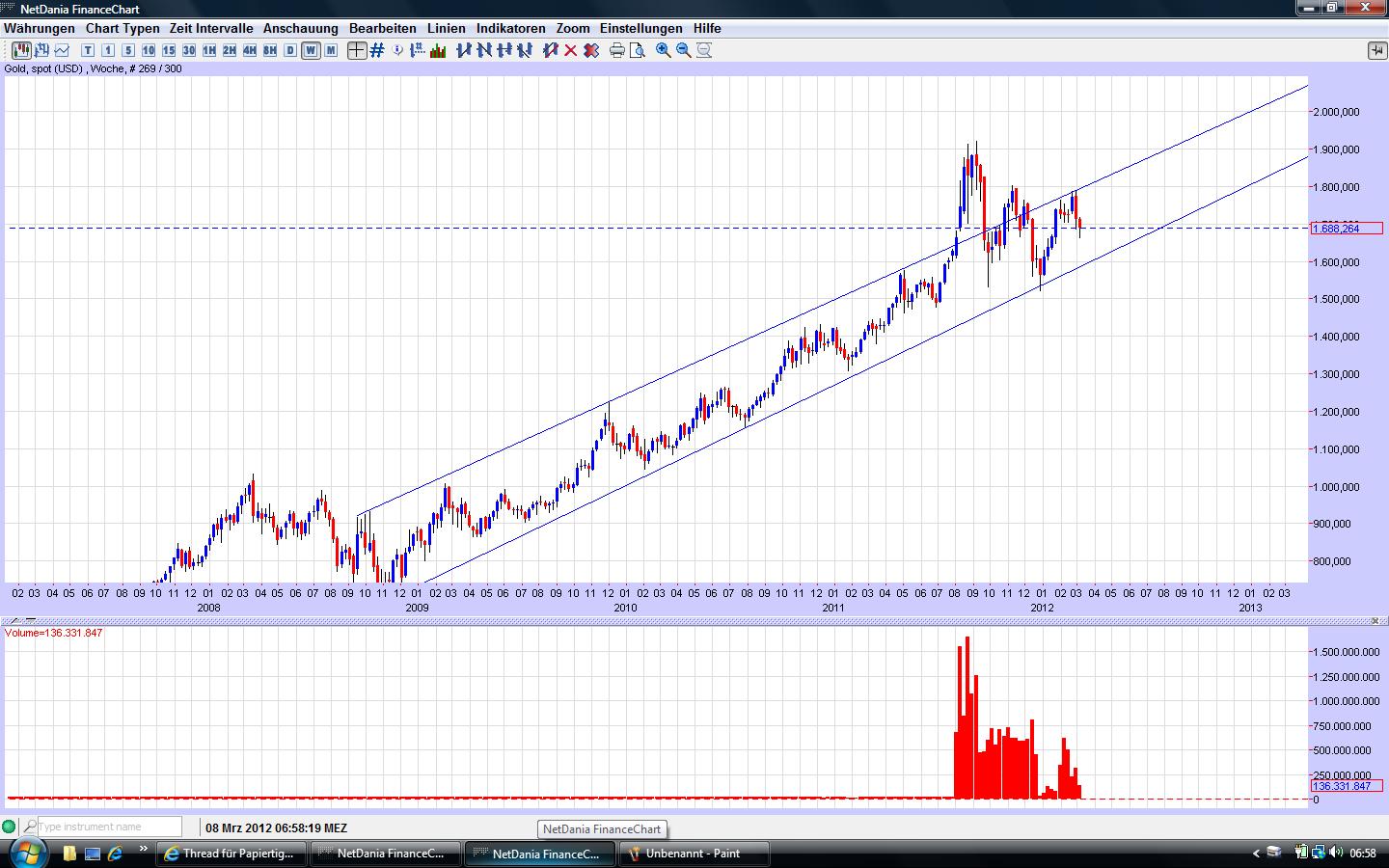Zoom out with the minus magnifier
The height and width of the screenshot is (868, 1389).
684,50
